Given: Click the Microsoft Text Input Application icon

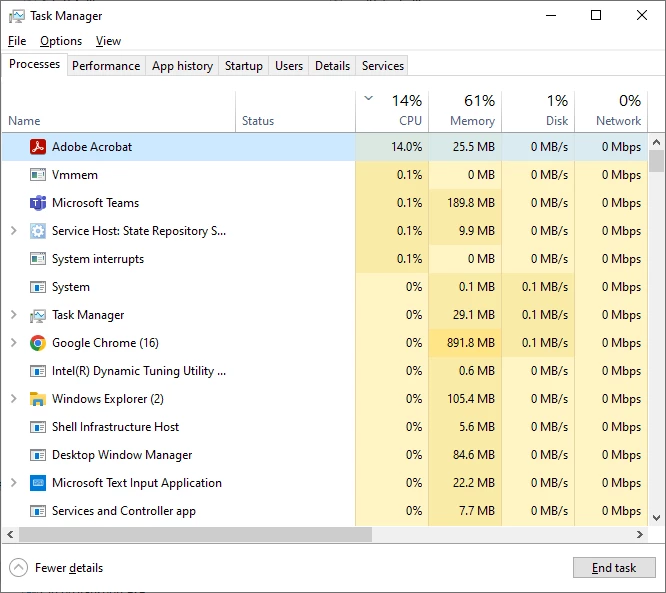Looking at the screenshot, I should click(38, 483).
